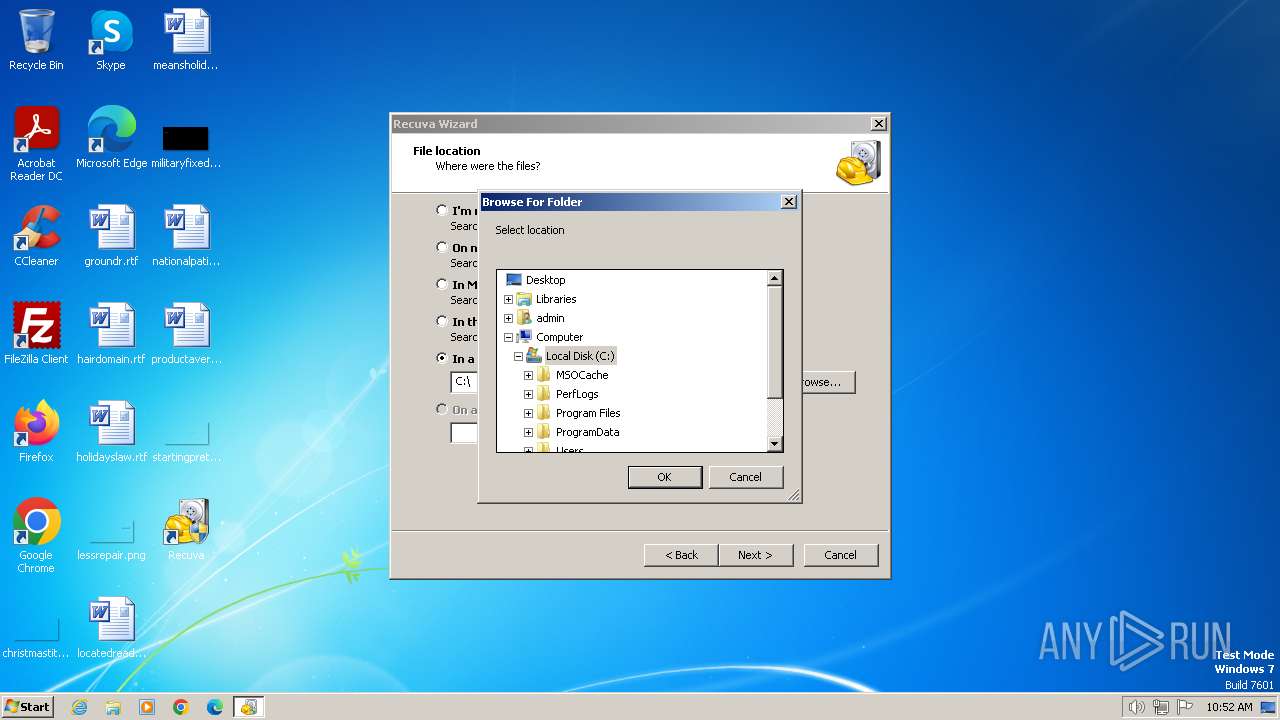This screenshot has width=1280, height=720.
Task: Expand the ProgramData folder node
Action: tap(528, 432)
